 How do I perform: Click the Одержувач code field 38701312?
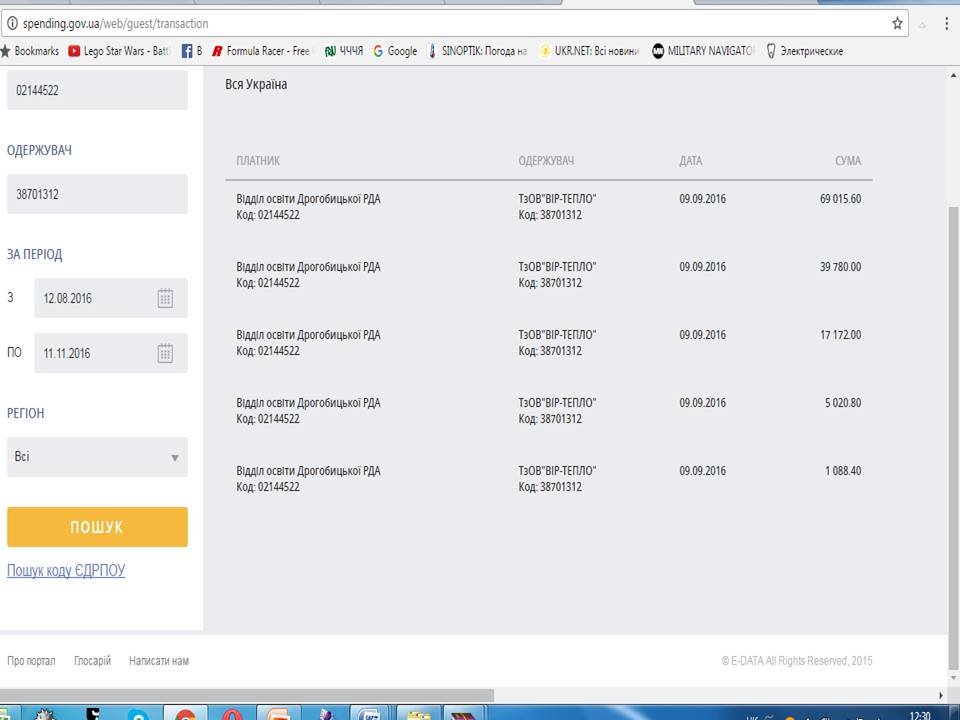click(x=97, y=194)
